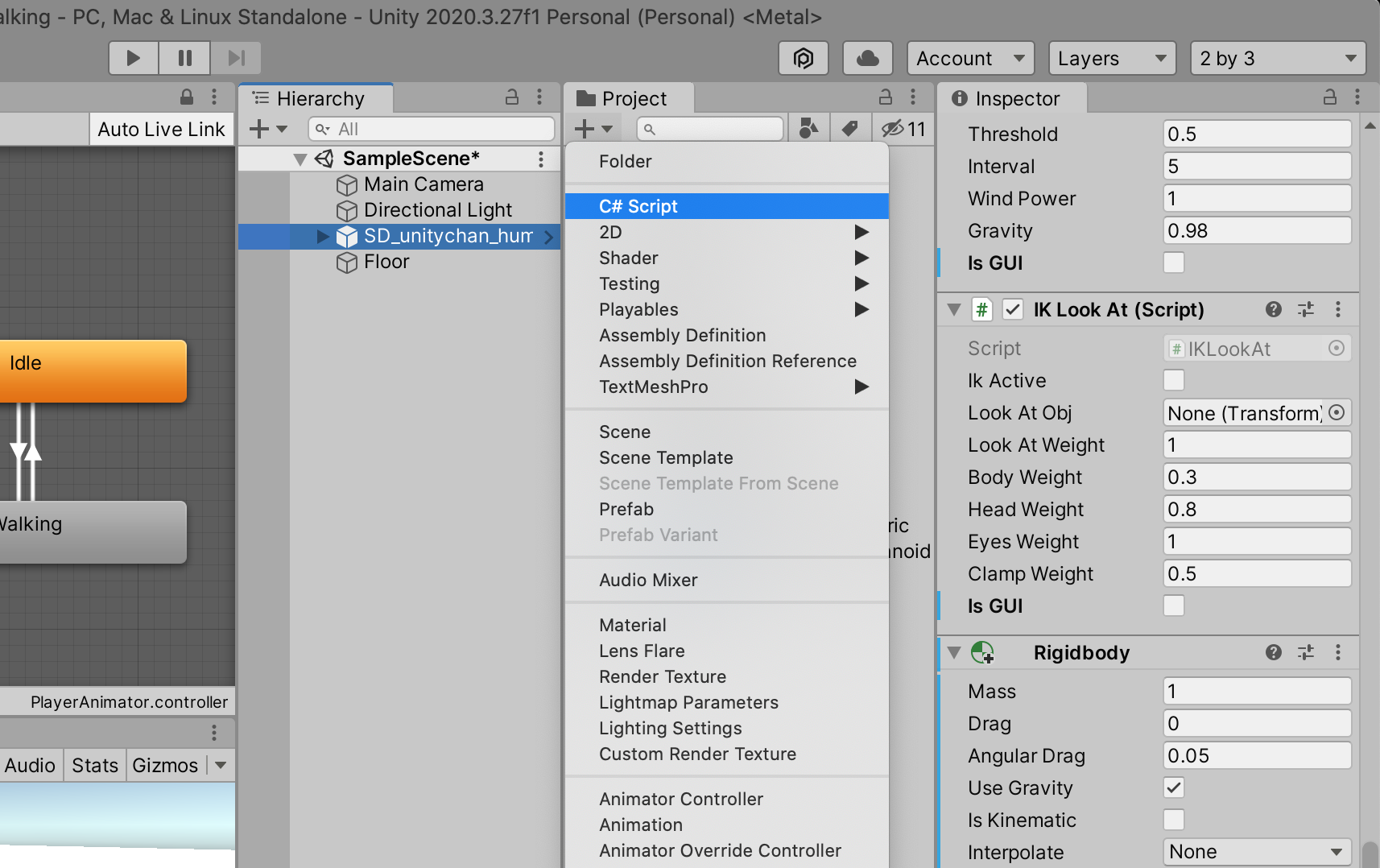
Task: Enable the Ik Active checkbox
Action: (x=1174, y=380)
